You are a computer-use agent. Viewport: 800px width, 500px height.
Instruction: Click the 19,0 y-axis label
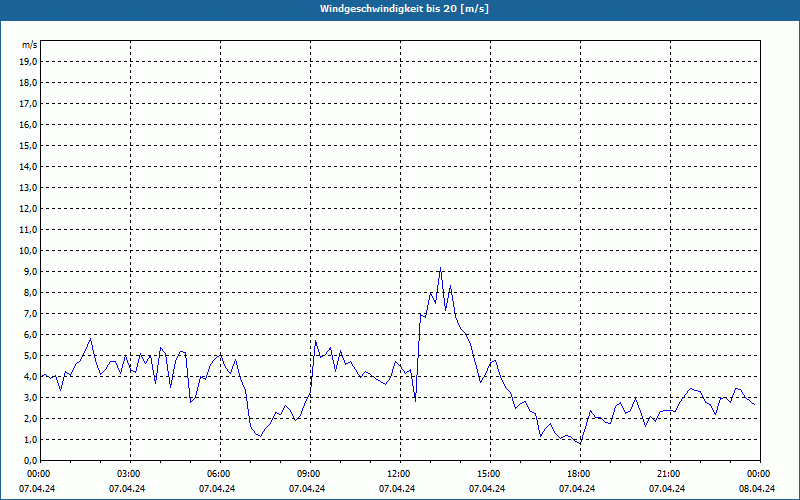[x=28, y=62]
